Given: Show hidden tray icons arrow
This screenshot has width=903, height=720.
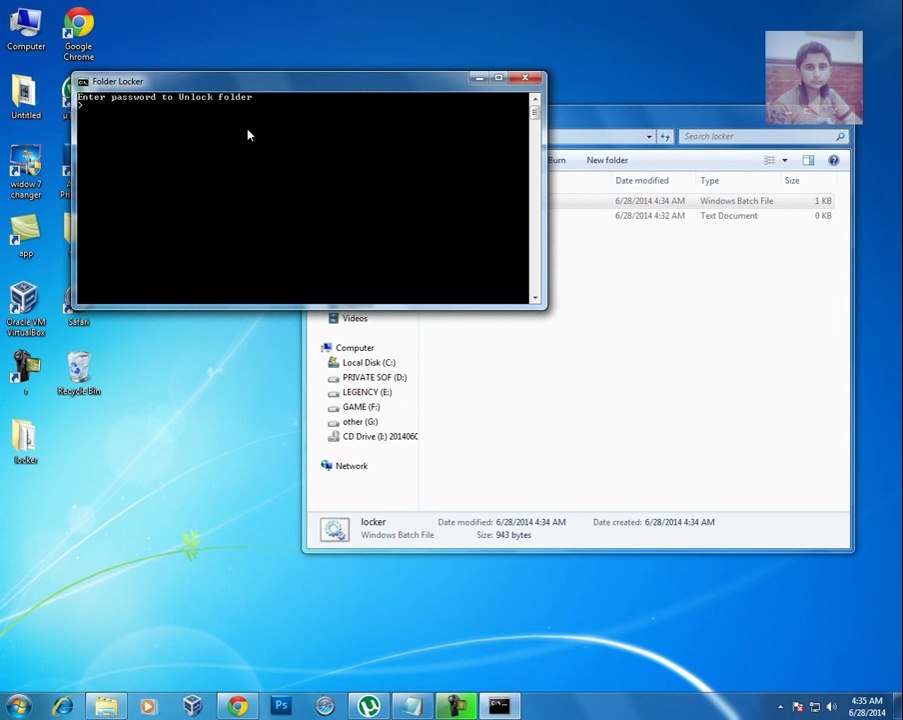Looking at the screenshot, I should 780,706.
